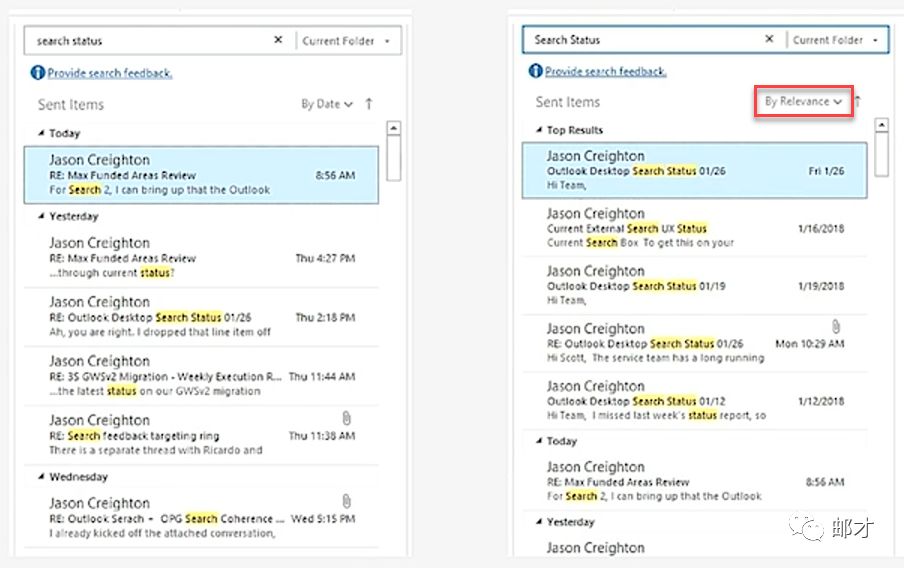904x568 pixels.
Task: Open the By Date sort dropdown
Action: point(327,104)
